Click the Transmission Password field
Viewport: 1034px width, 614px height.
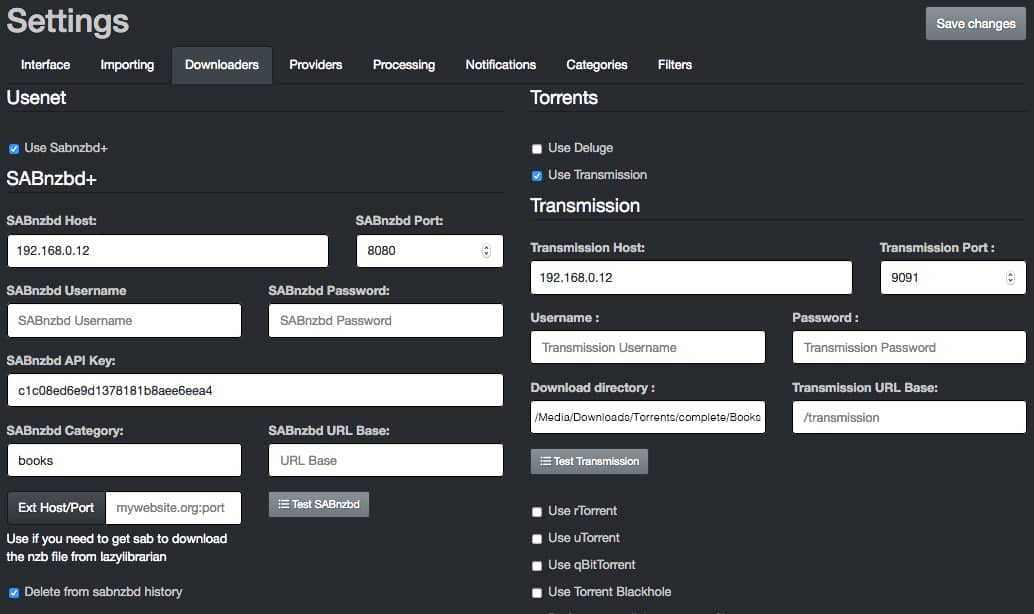pos(909,348)
